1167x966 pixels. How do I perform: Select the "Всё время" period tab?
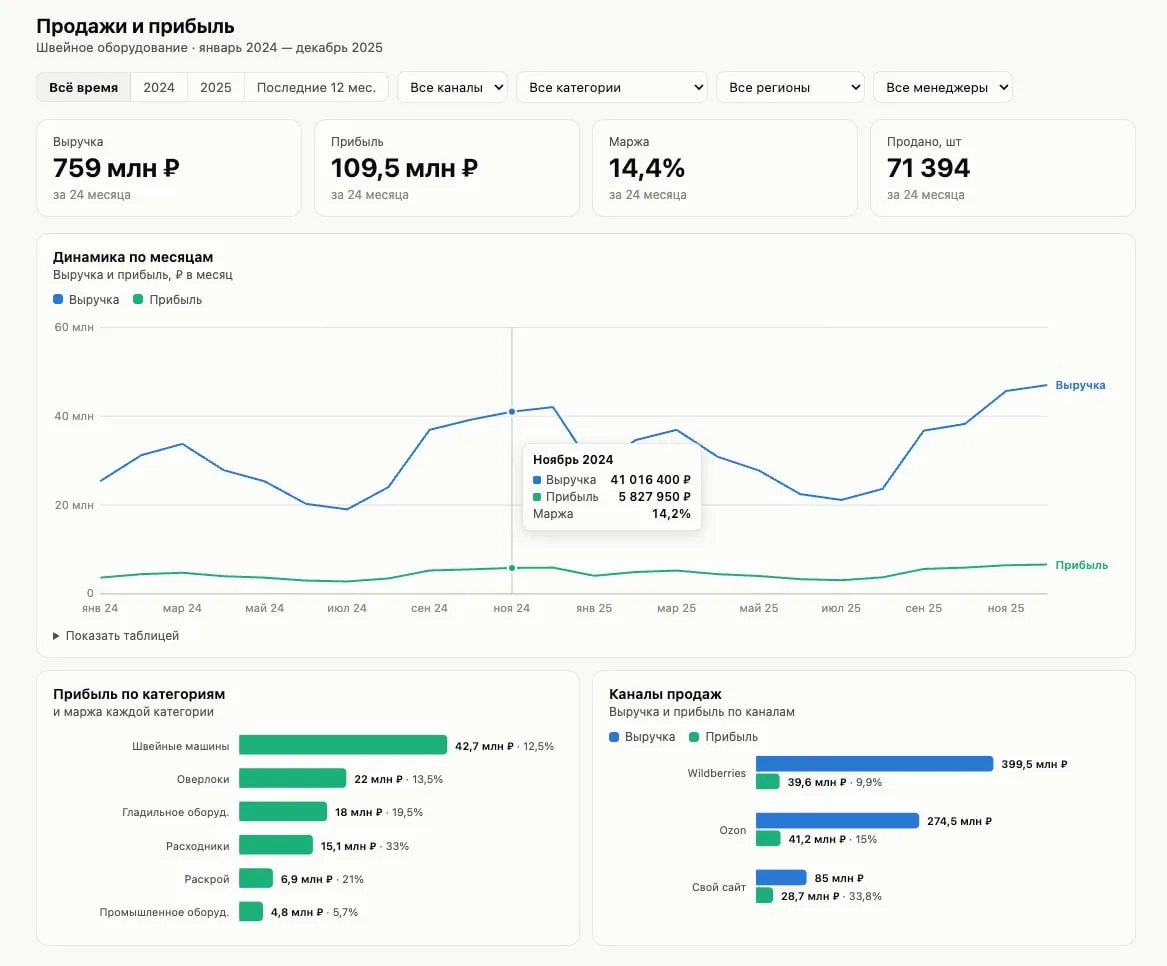[x=83, y=87]
